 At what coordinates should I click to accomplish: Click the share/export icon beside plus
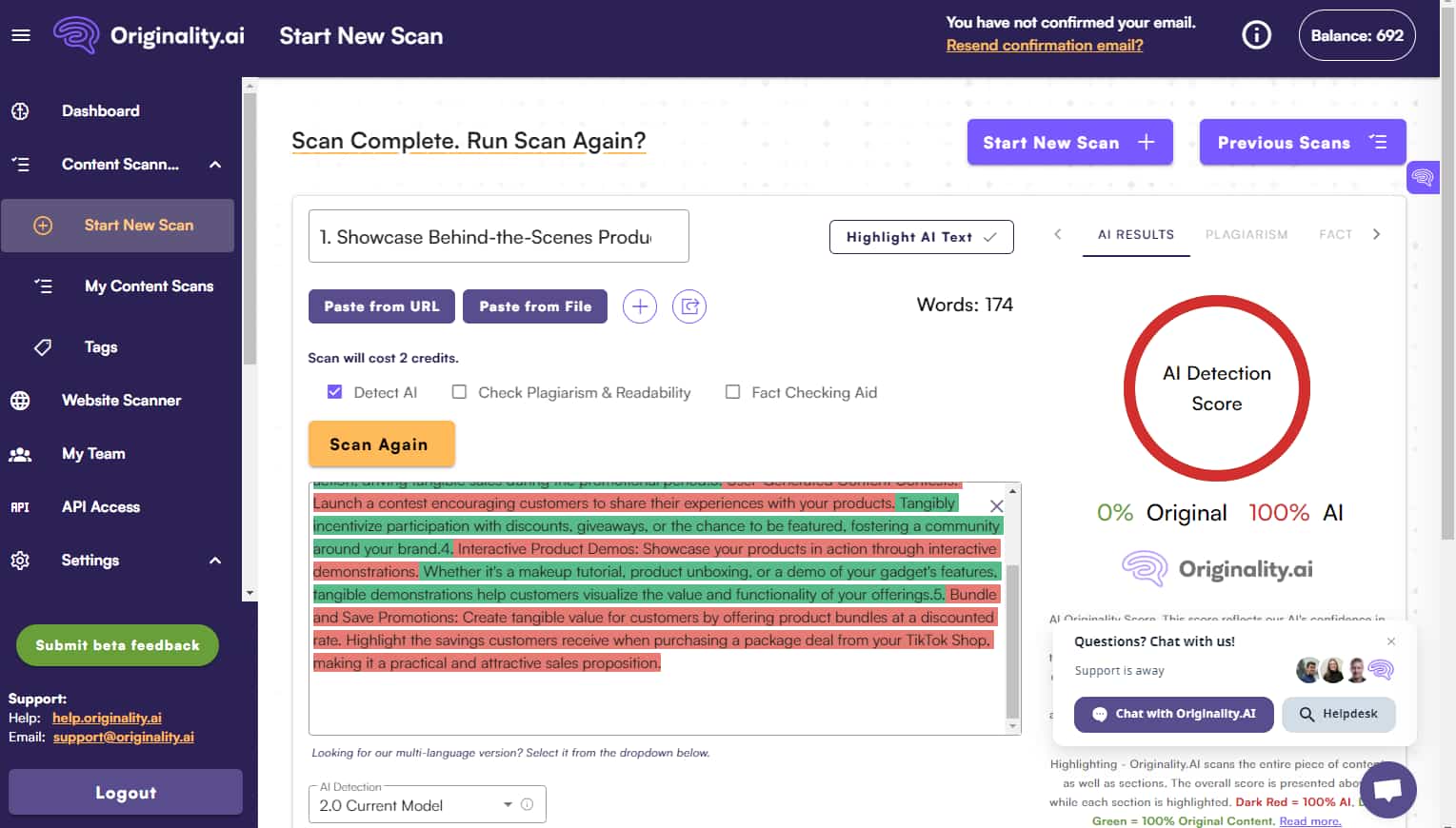(689, 306)
